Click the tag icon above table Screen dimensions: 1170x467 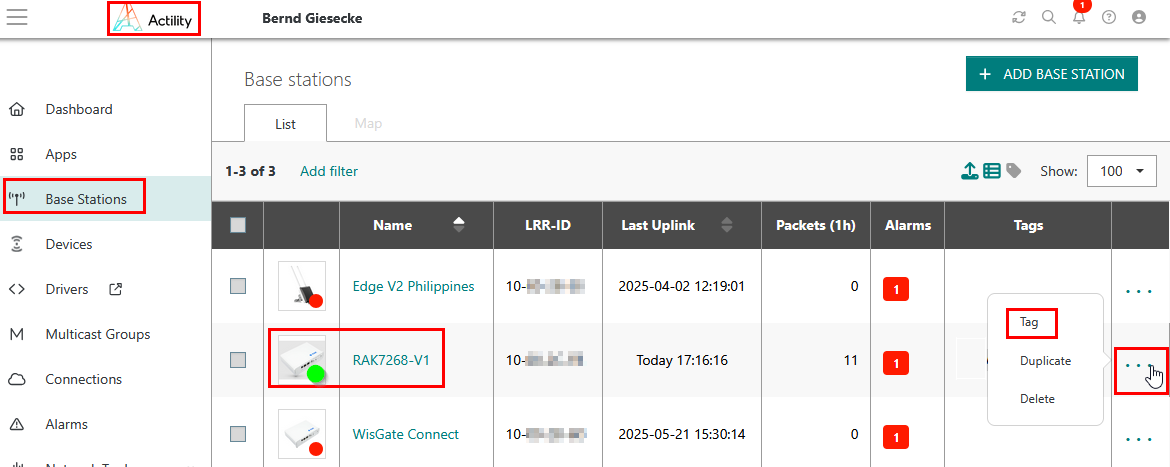[x=1013, y=172]
